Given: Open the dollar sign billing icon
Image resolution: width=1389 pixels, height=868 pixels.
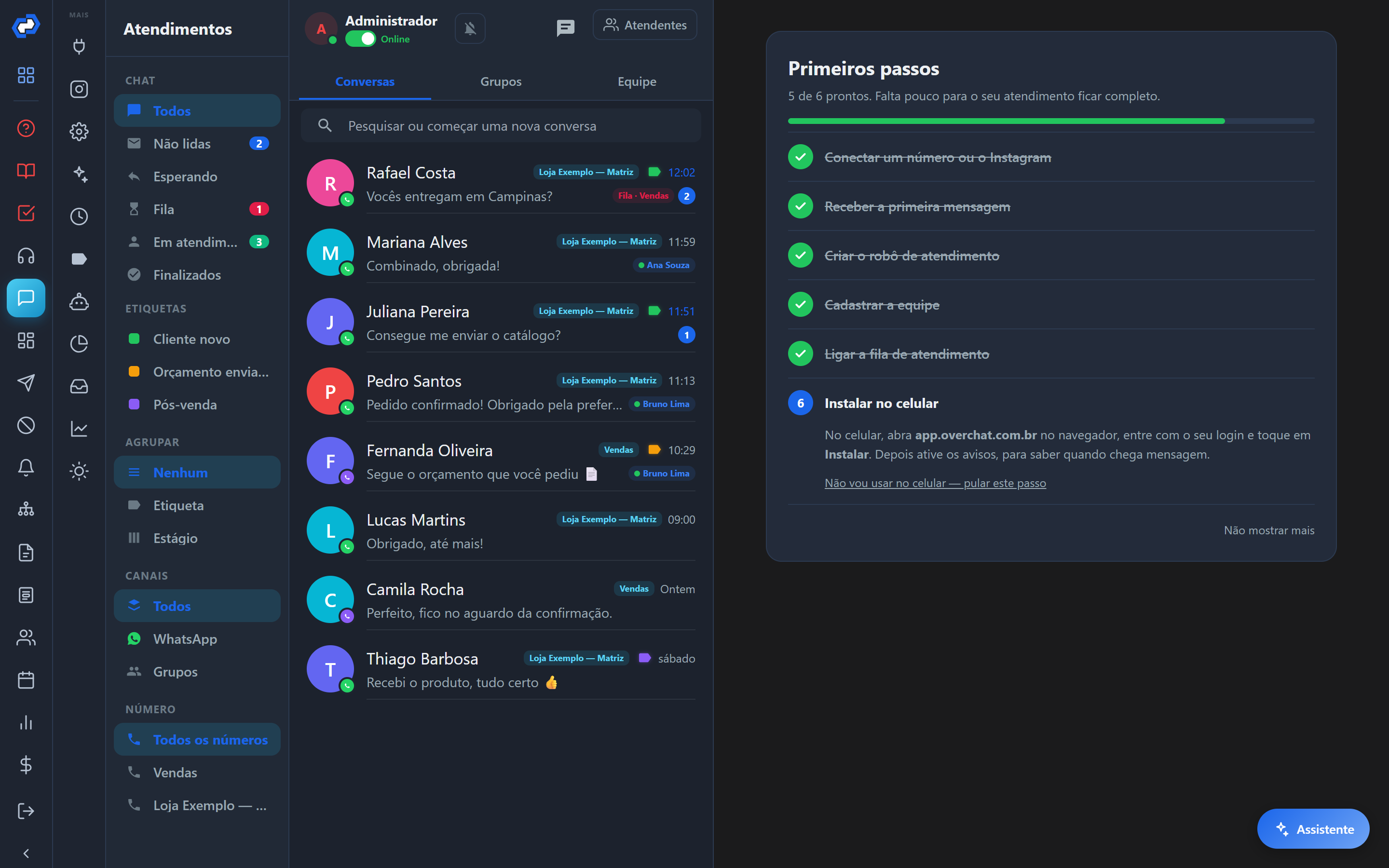Looking at the screenshot, I should (26, 765).
